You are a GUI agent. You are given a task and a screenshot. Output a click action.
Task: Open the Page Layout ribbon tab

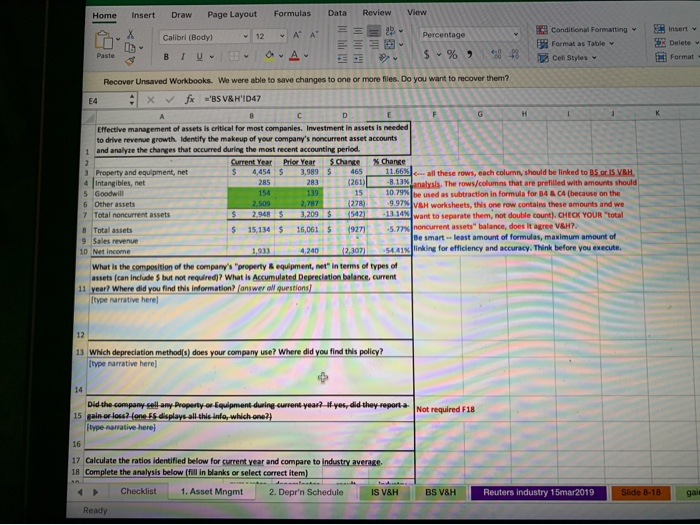[x=232, y=14]
